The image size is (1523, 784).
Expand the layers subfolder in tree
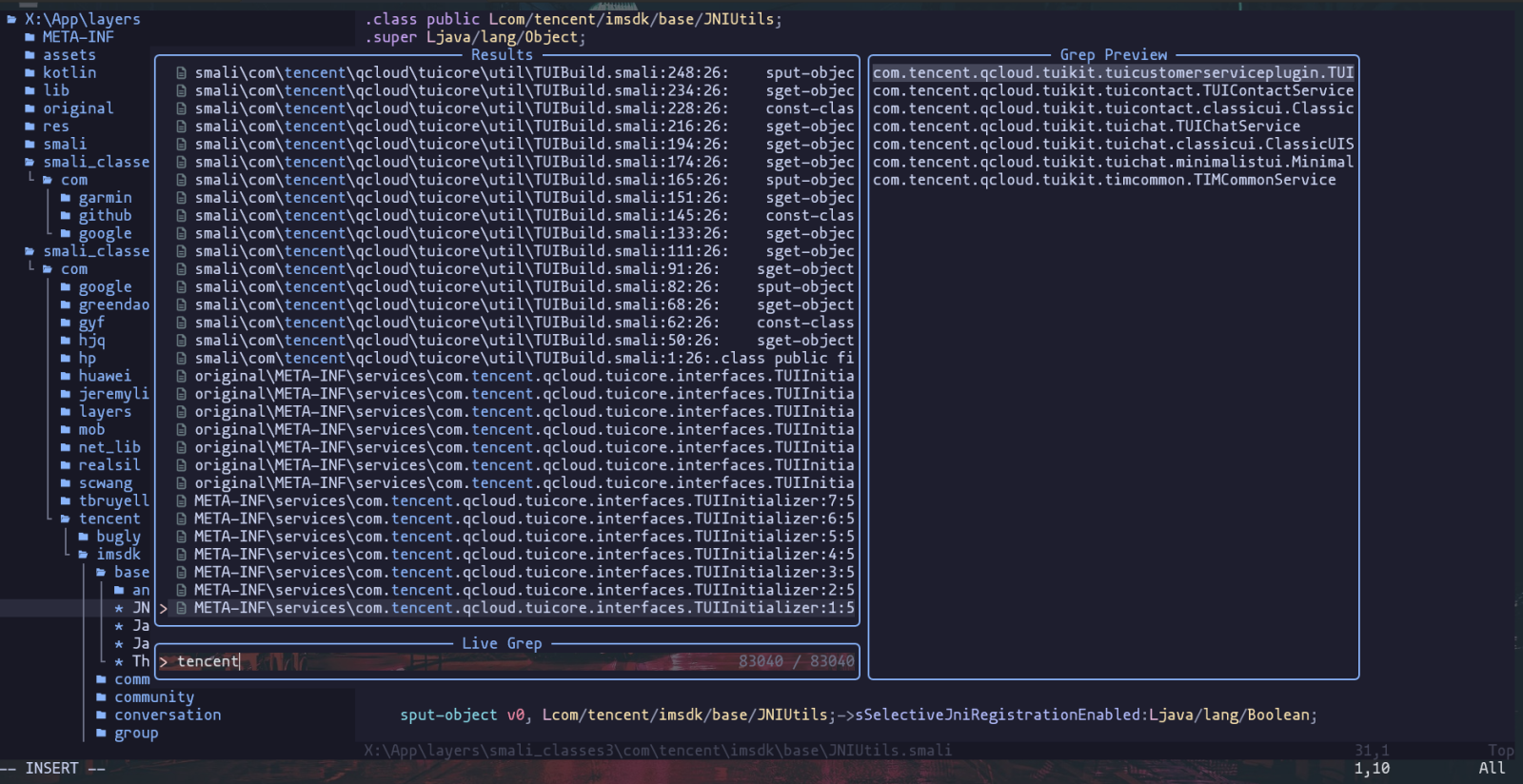click(96, 412)
